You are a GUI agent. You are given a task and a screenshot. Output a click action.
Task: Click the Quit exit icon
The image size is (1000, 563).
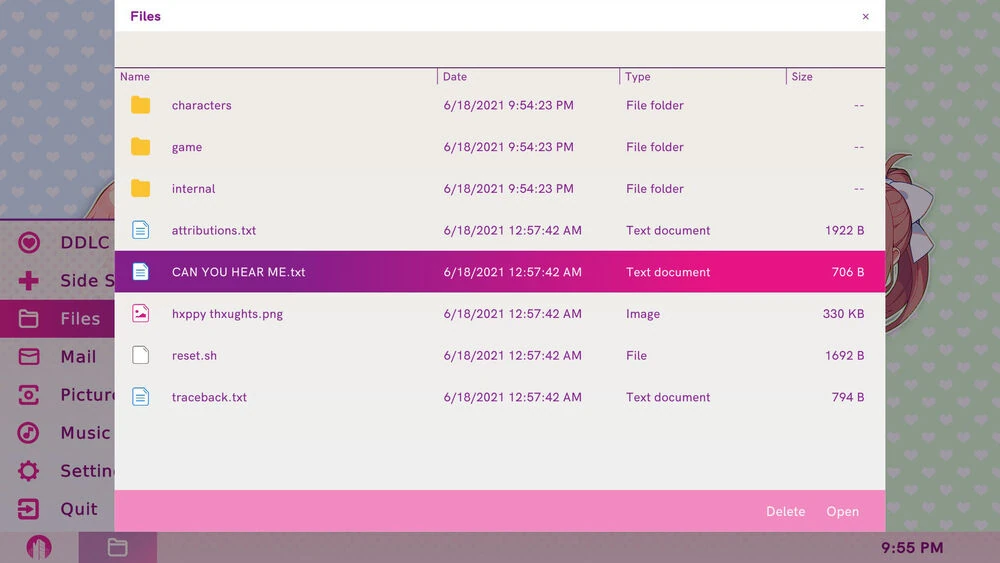click(29, 509)
